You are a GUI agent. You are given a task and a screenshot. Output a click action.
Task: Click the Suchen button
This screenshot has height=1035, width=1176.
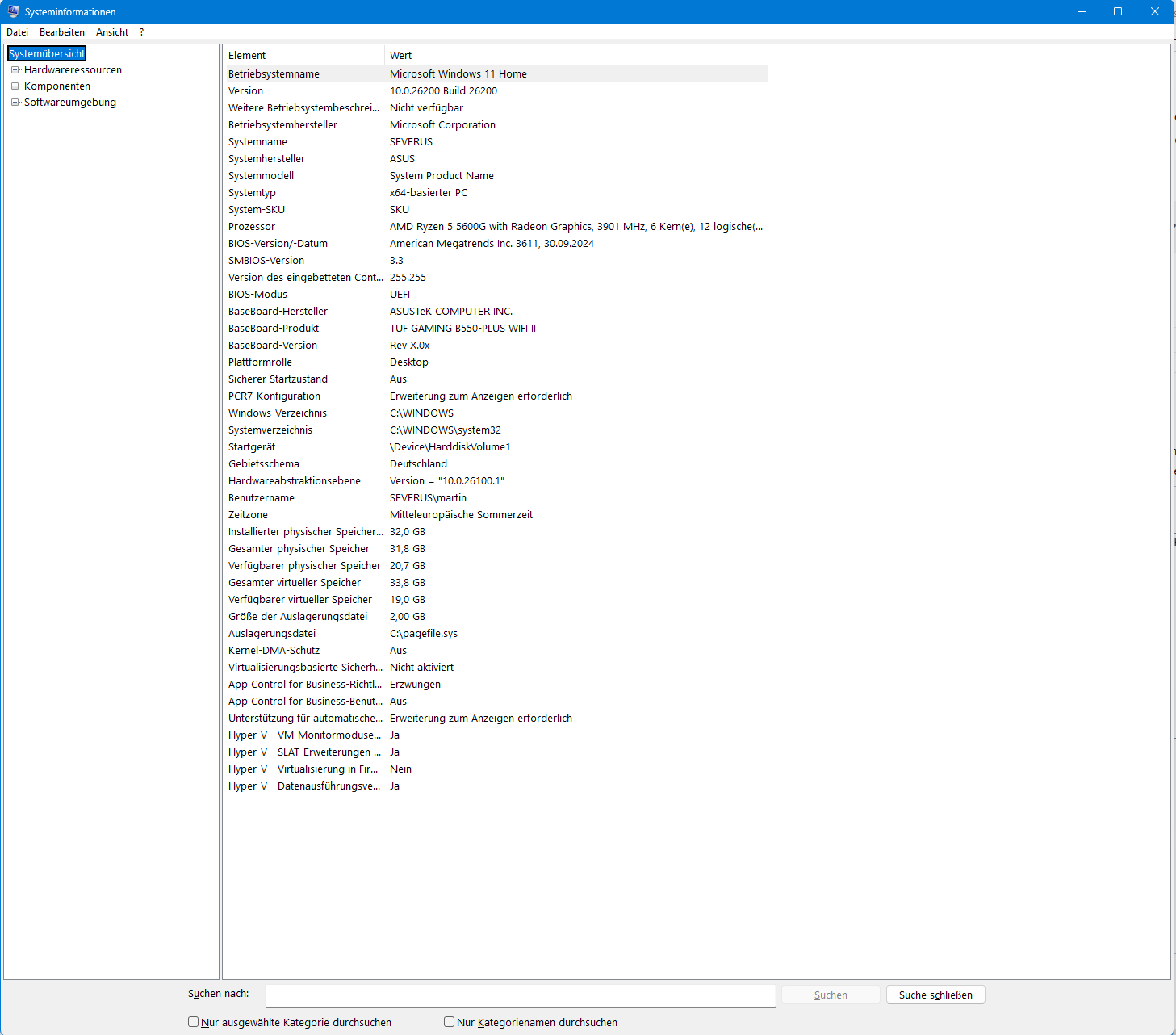coord(831,995)
